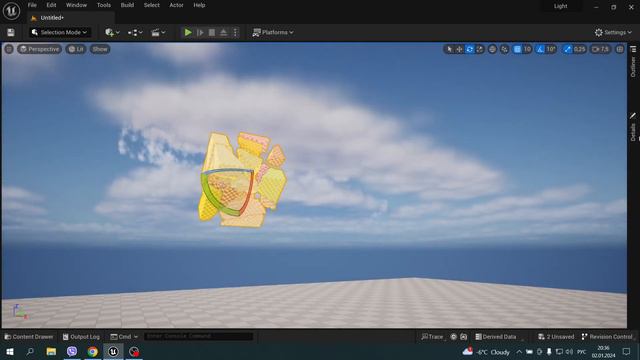
Task: Open camera speed setting 7.5
Action: pyautogui.click(x=601, y=49)
